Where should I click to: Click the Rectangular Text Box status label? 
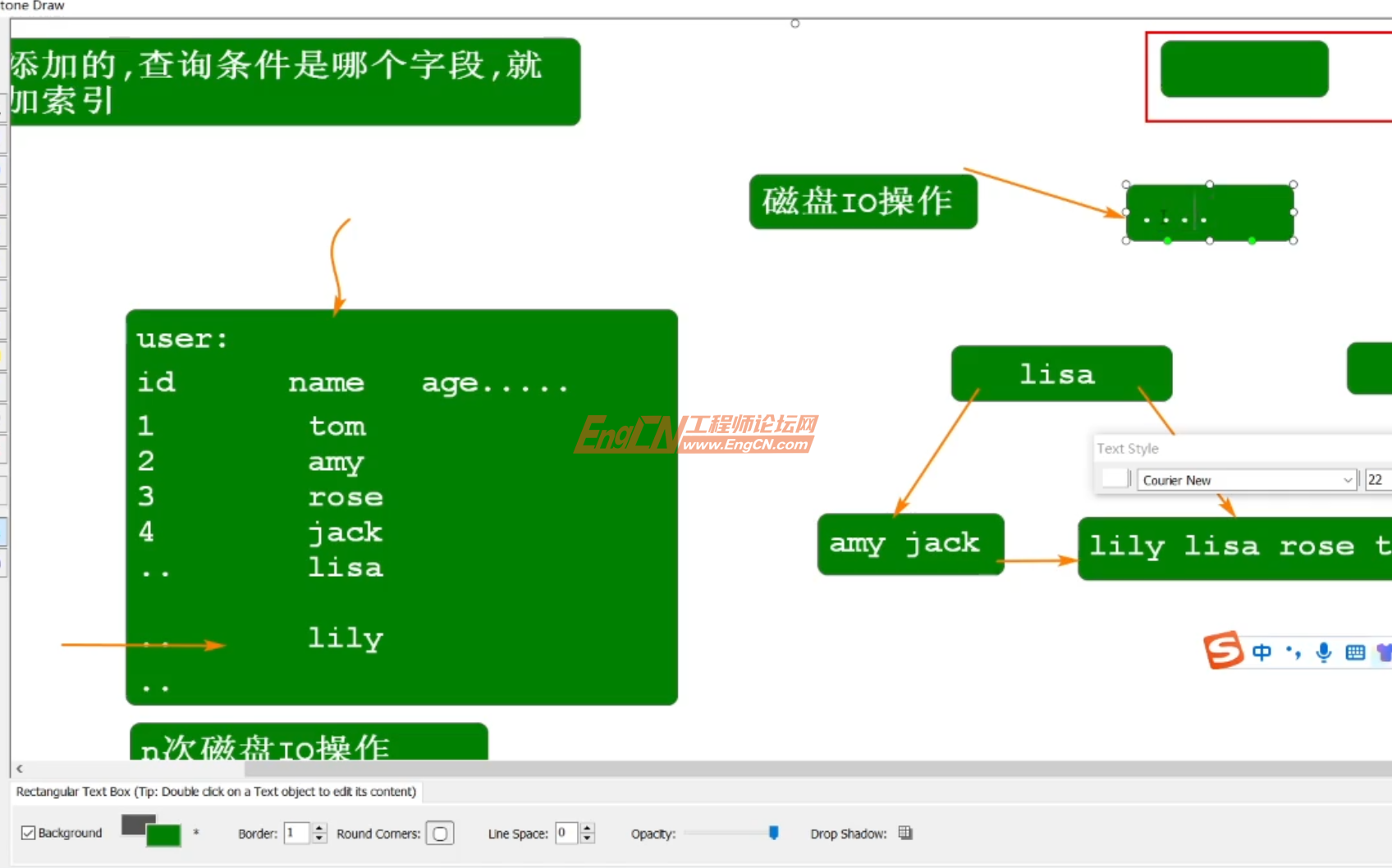[x=216, y=791]
